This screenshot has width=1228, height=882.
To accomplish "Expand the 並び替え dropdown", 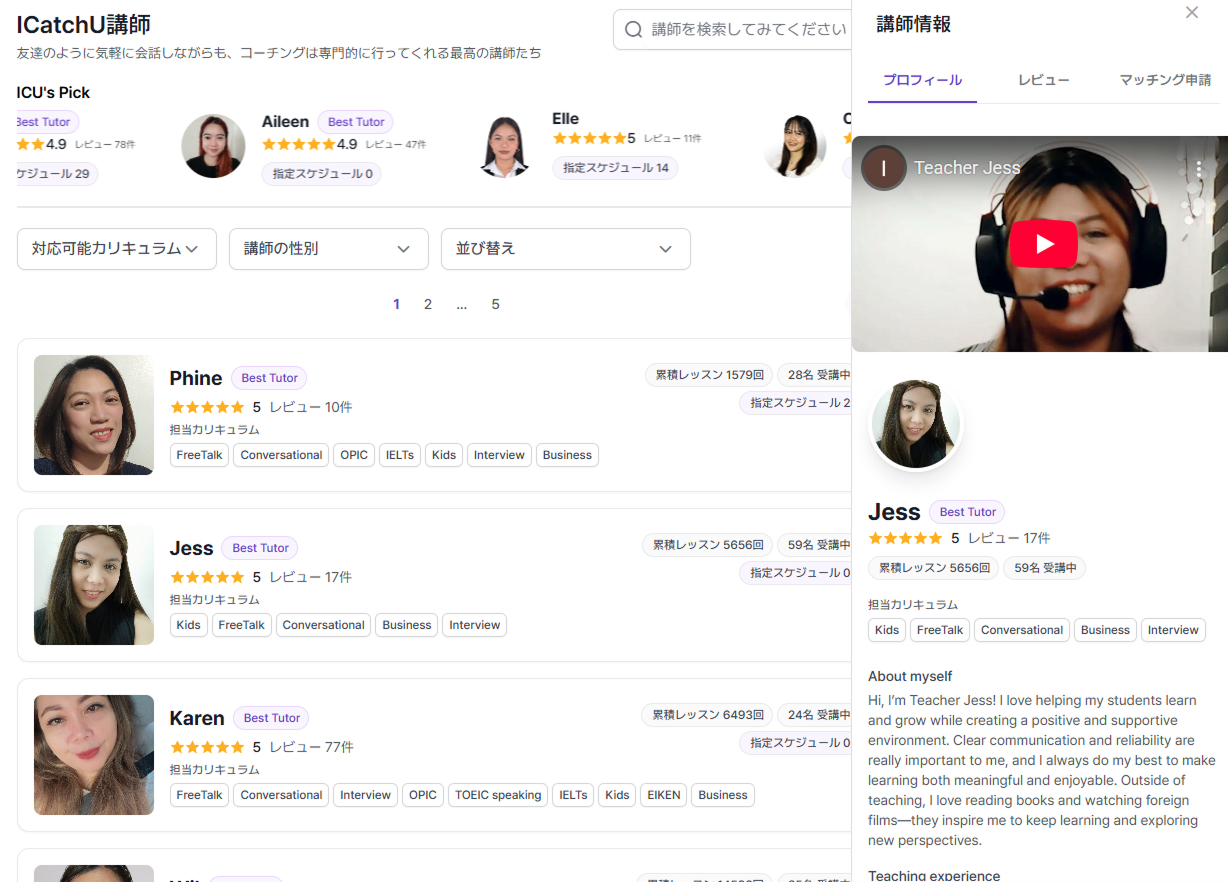I will [x=566, y=249].
